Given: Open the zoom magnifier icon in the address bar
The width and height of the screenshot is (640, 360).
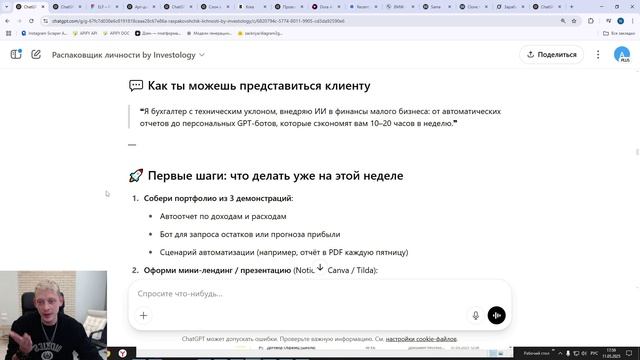Looking at the screenshot, I should tap(563, 21).
